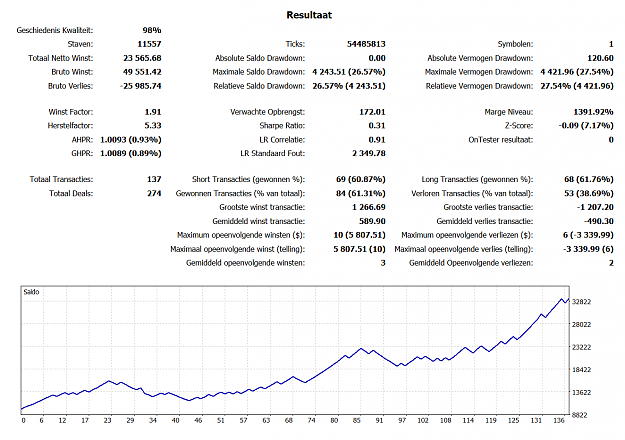This screenshot has width=625, height=440.
Task: Select Relatieve Saldo Drawdown value 26.57% (4 243.51)
Action: click(x=349, y=86)
